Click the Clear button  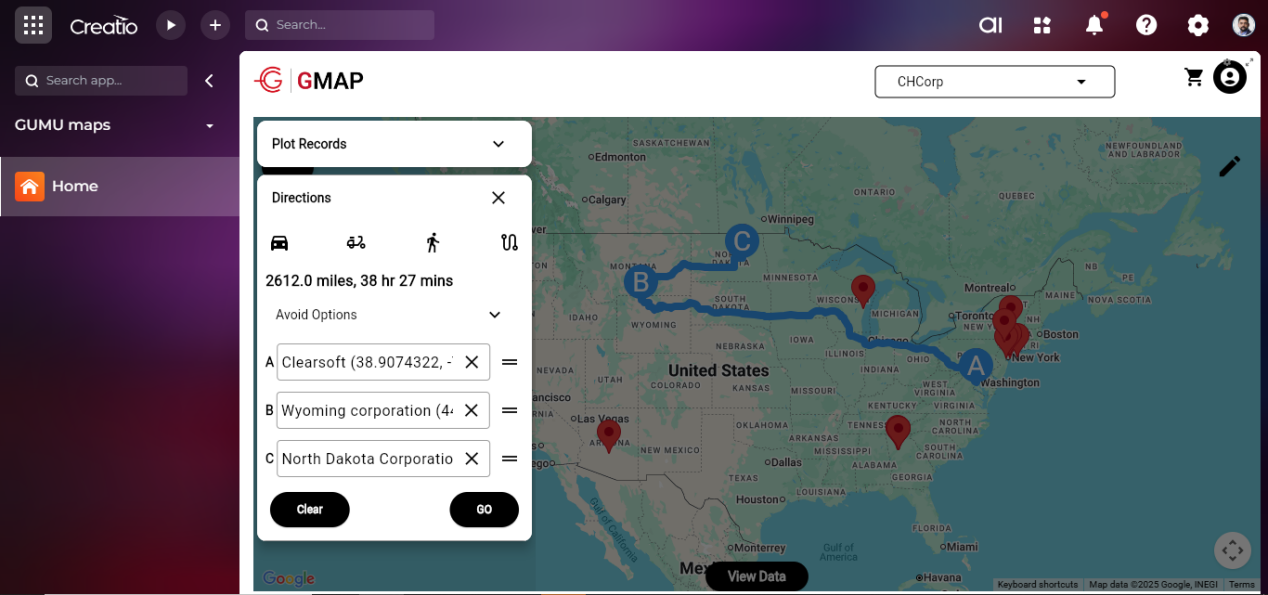310,509
